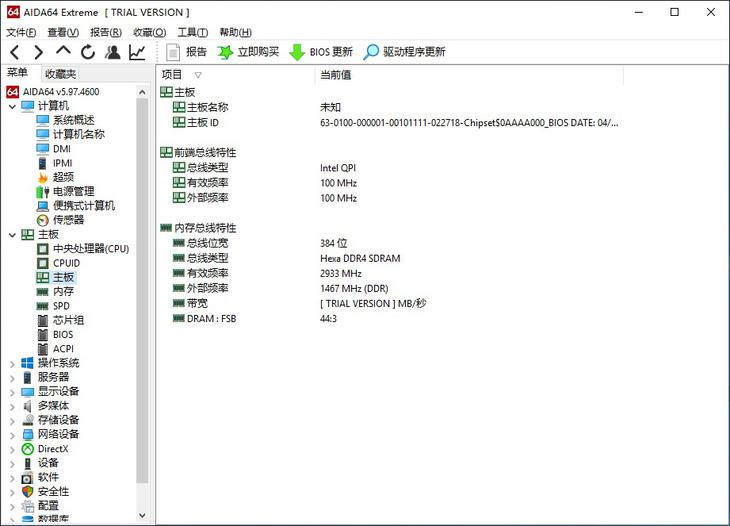Open 收藏(O) menu
Image resolution: width=730 pixels, height=526 pixels.
149,32
